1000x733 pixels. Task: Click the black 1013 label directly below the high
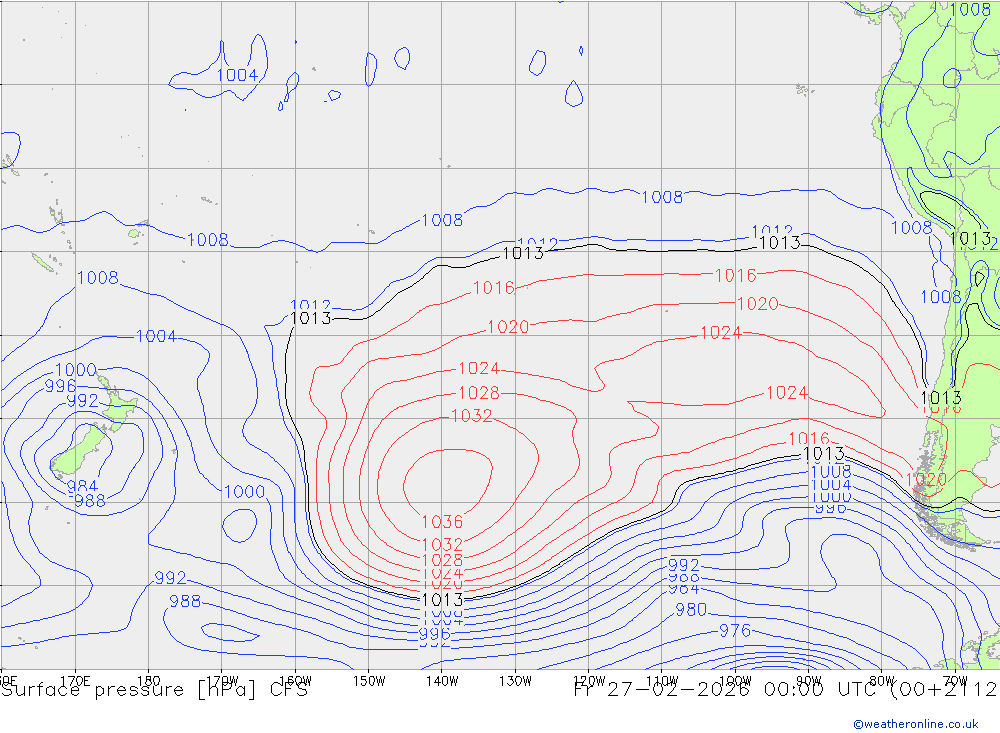click(442, 600)
